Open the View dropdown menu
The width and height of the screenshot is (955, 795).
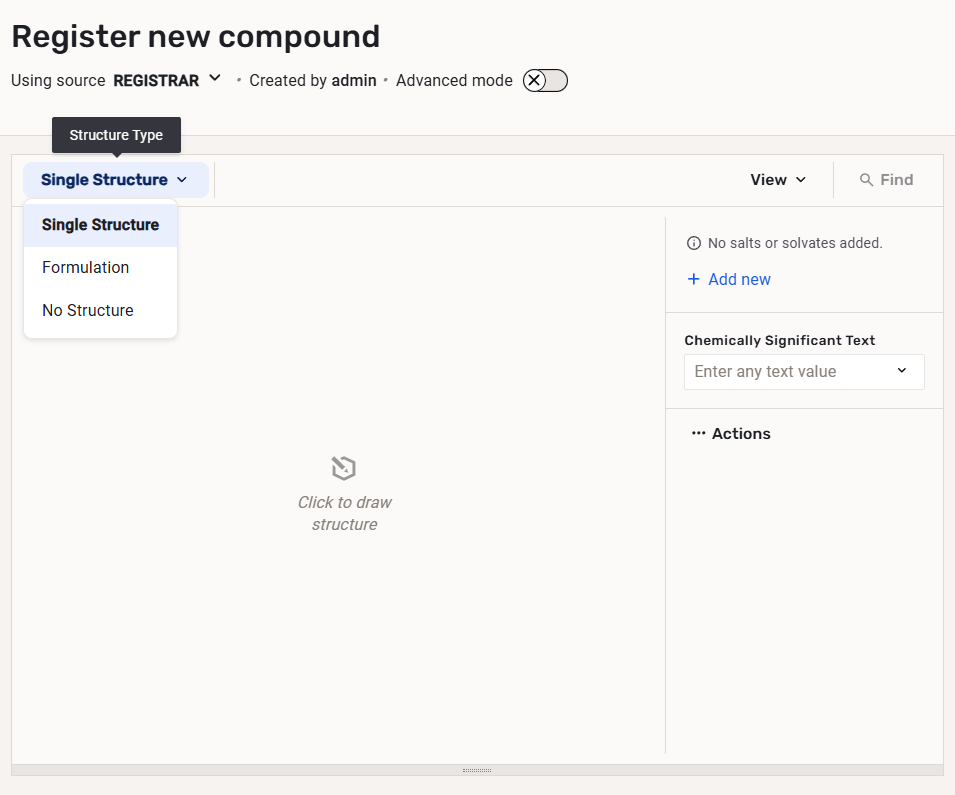point(778,180)
